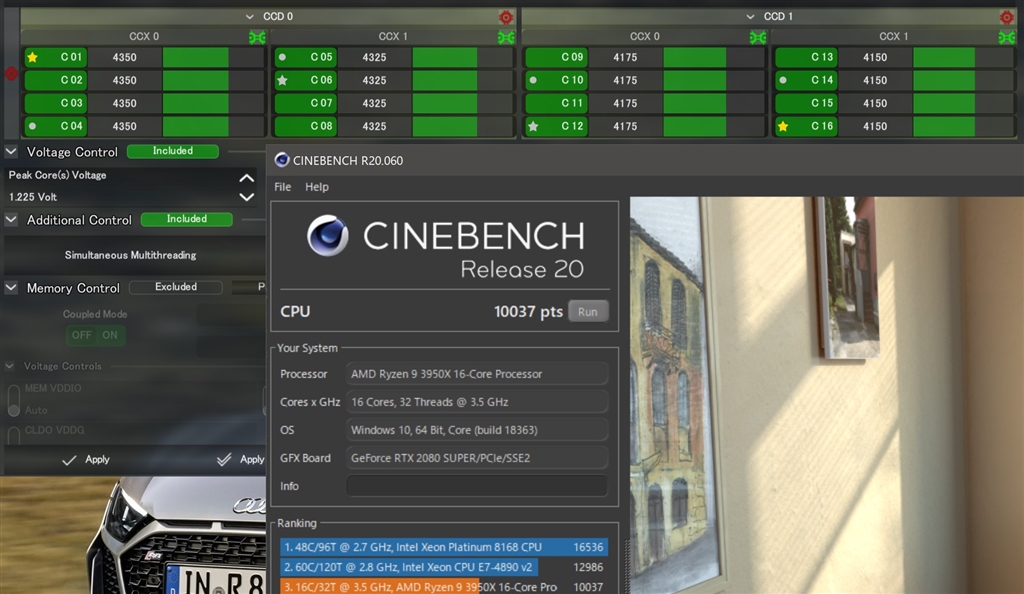Click the star icon on core C 06
Screen dimensions: 1024x594
(x=282, y=80)
